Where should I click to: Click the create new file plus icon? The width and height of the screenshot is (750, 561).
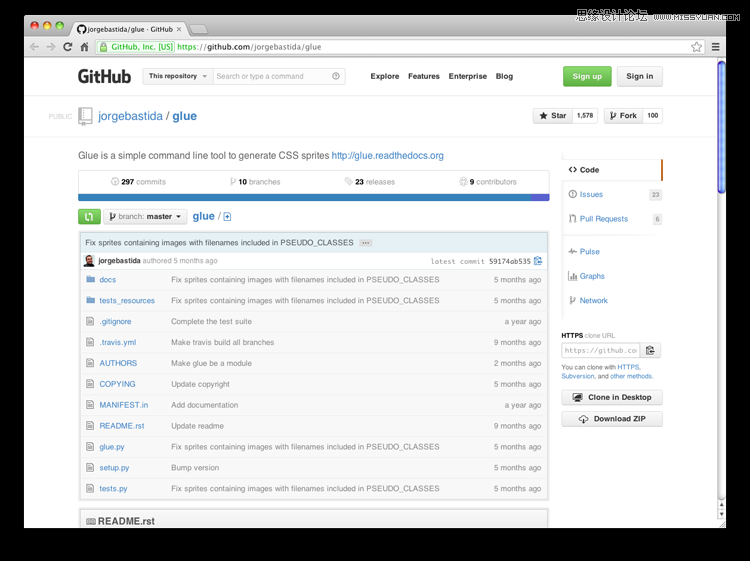(x=227, y=217)
